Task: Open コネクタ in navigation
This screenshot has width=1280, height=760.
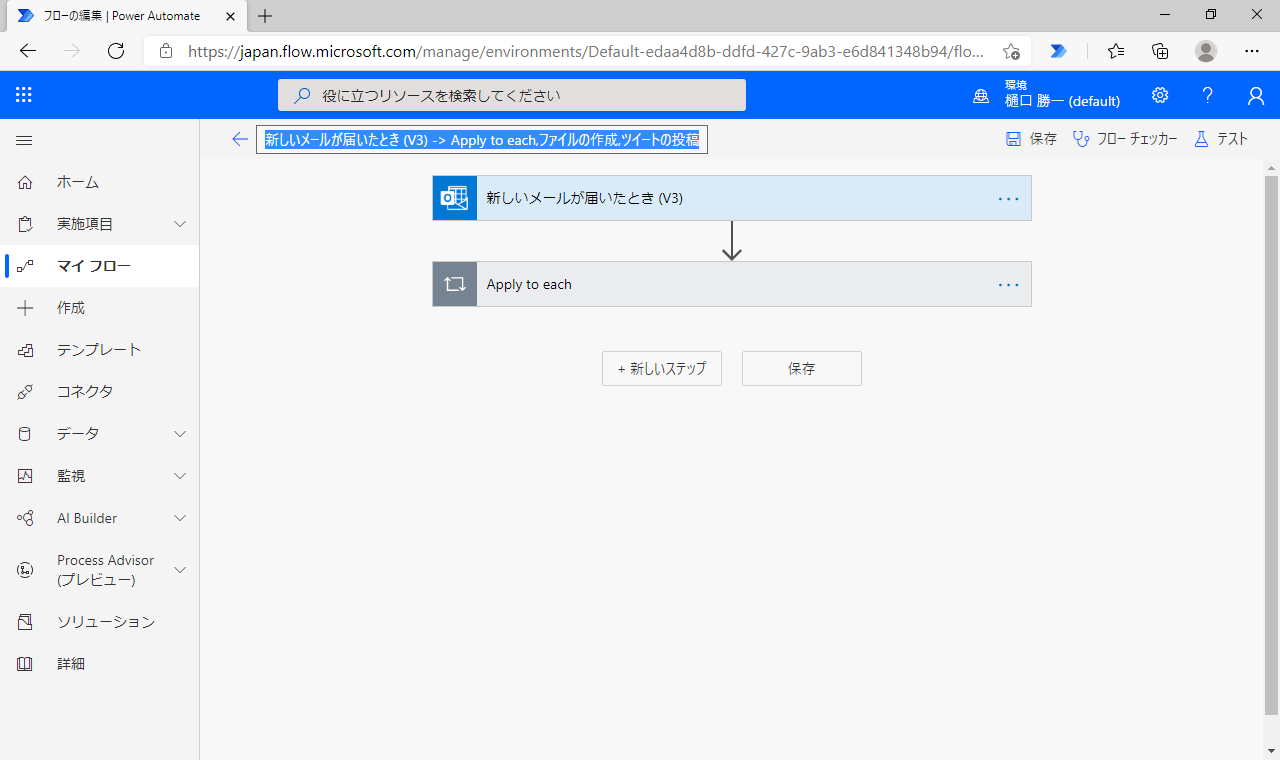Action: [x=100, y=392]
